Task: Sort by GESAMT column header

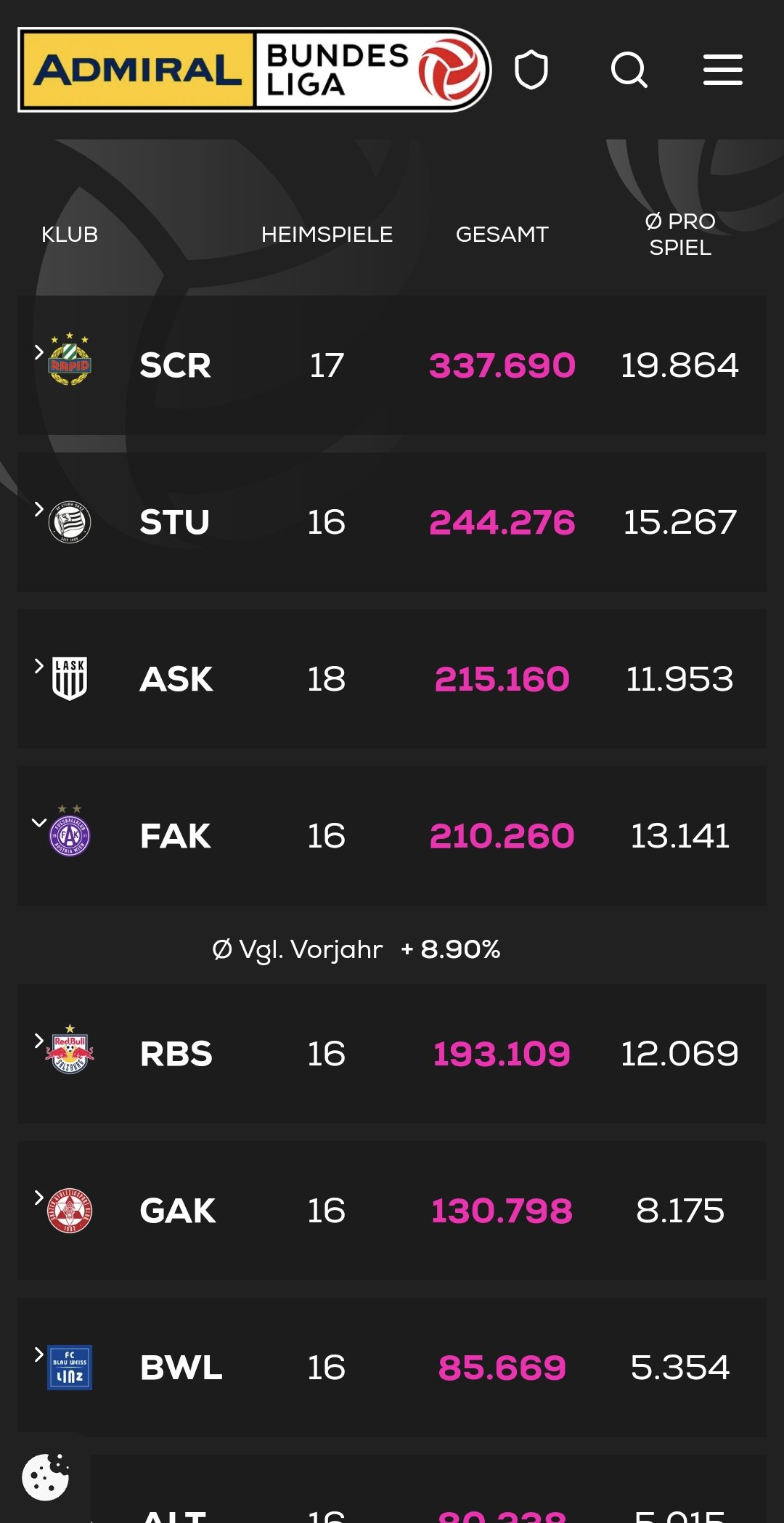Action: click(x=502, y=235)
